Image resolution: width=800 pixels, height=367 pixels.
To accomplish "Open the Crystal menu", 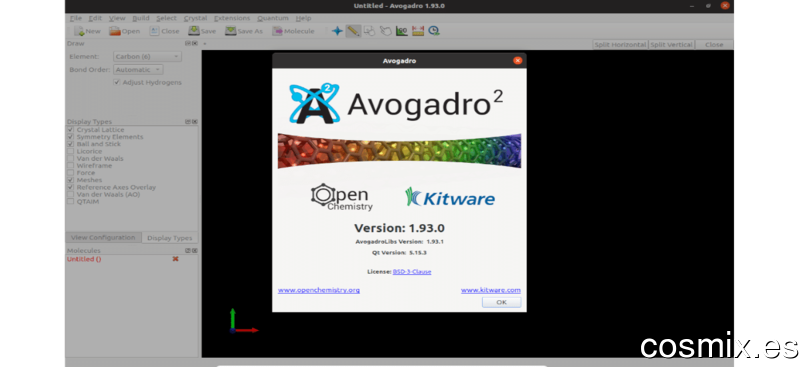I will [195, 18].
